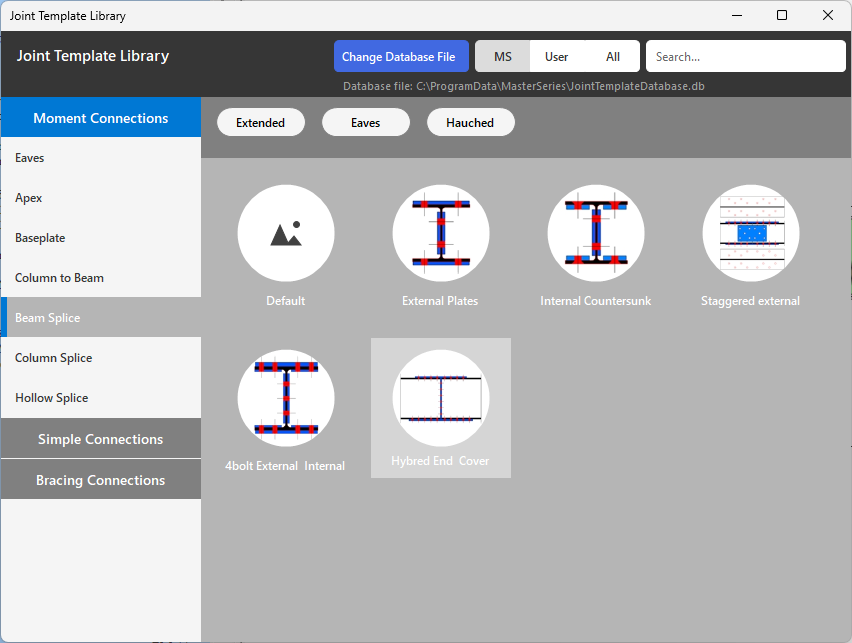Select Column Splice in the sidebar
The height and width of the screenshot is (643, 852).
(53, 358)
